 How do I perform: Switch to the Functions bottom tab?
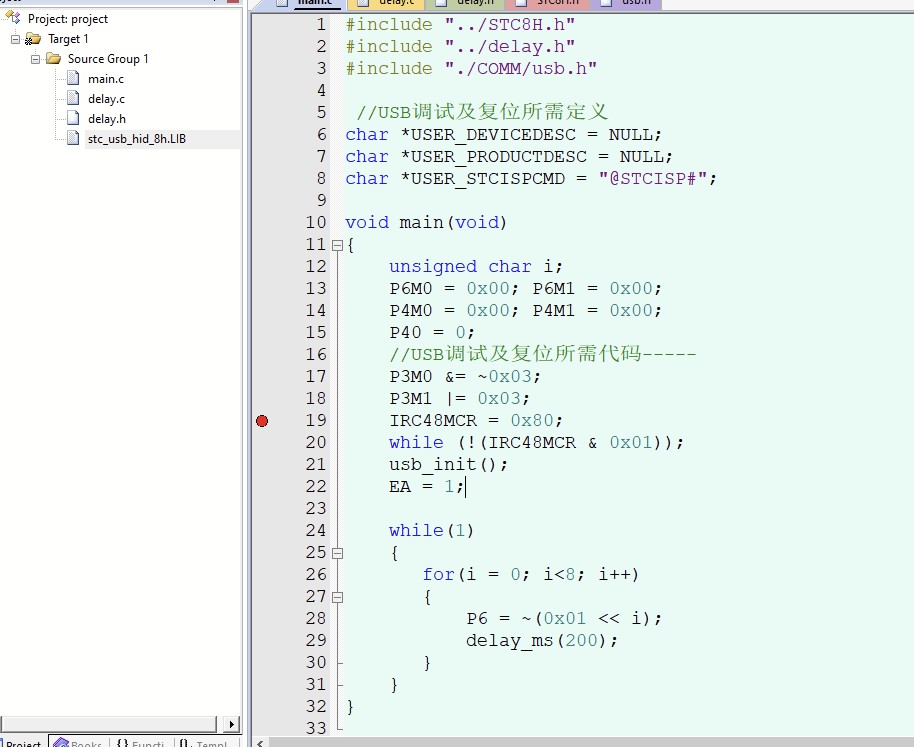point(140,743)
